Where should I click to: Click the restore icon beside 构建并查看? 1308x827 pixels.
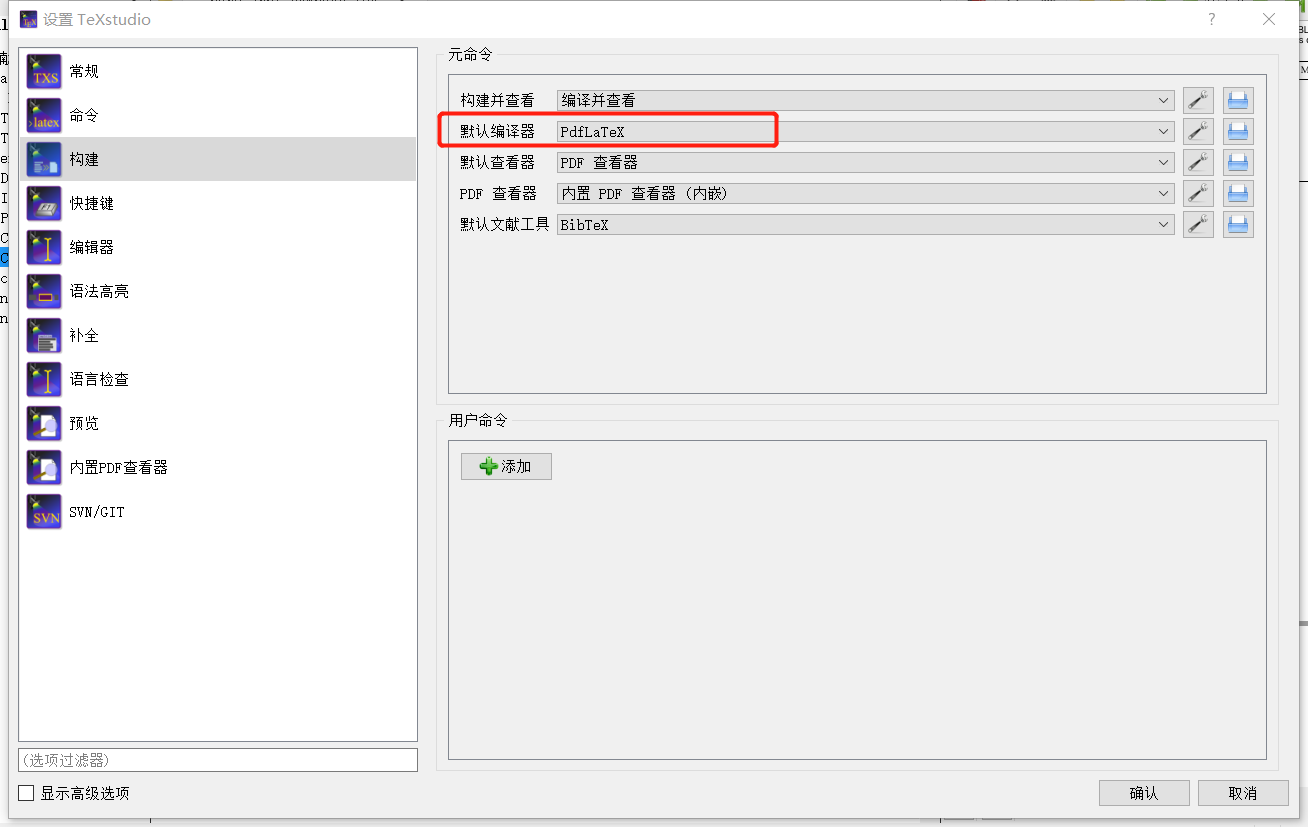1237,99
